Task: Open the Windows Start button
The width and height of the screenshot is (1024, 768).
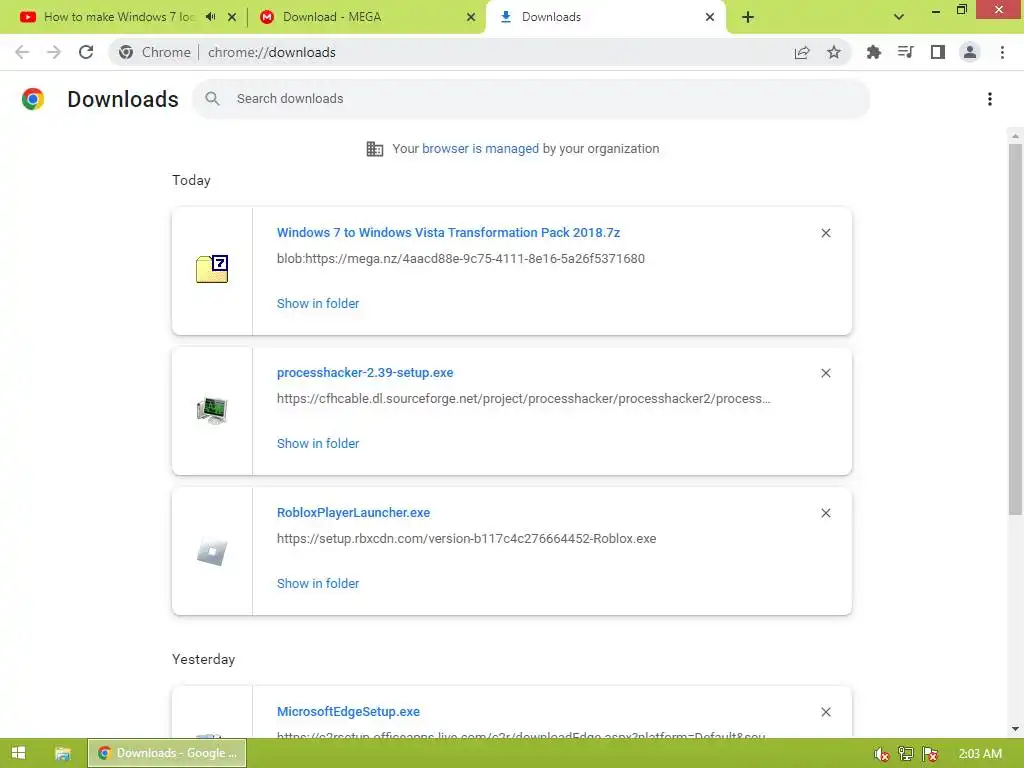Action: click(18, 753)
